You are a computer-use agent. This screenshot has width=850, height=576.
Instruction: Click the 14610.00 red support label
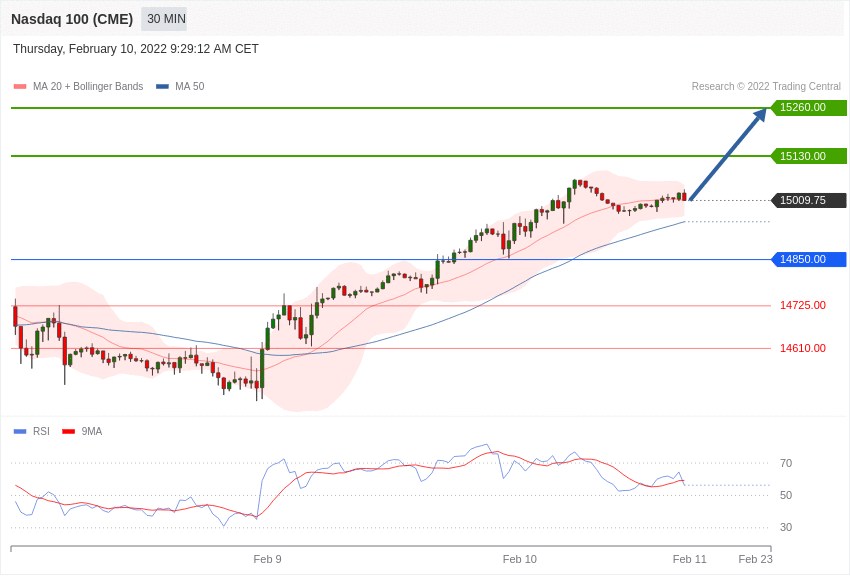point(803,348)
